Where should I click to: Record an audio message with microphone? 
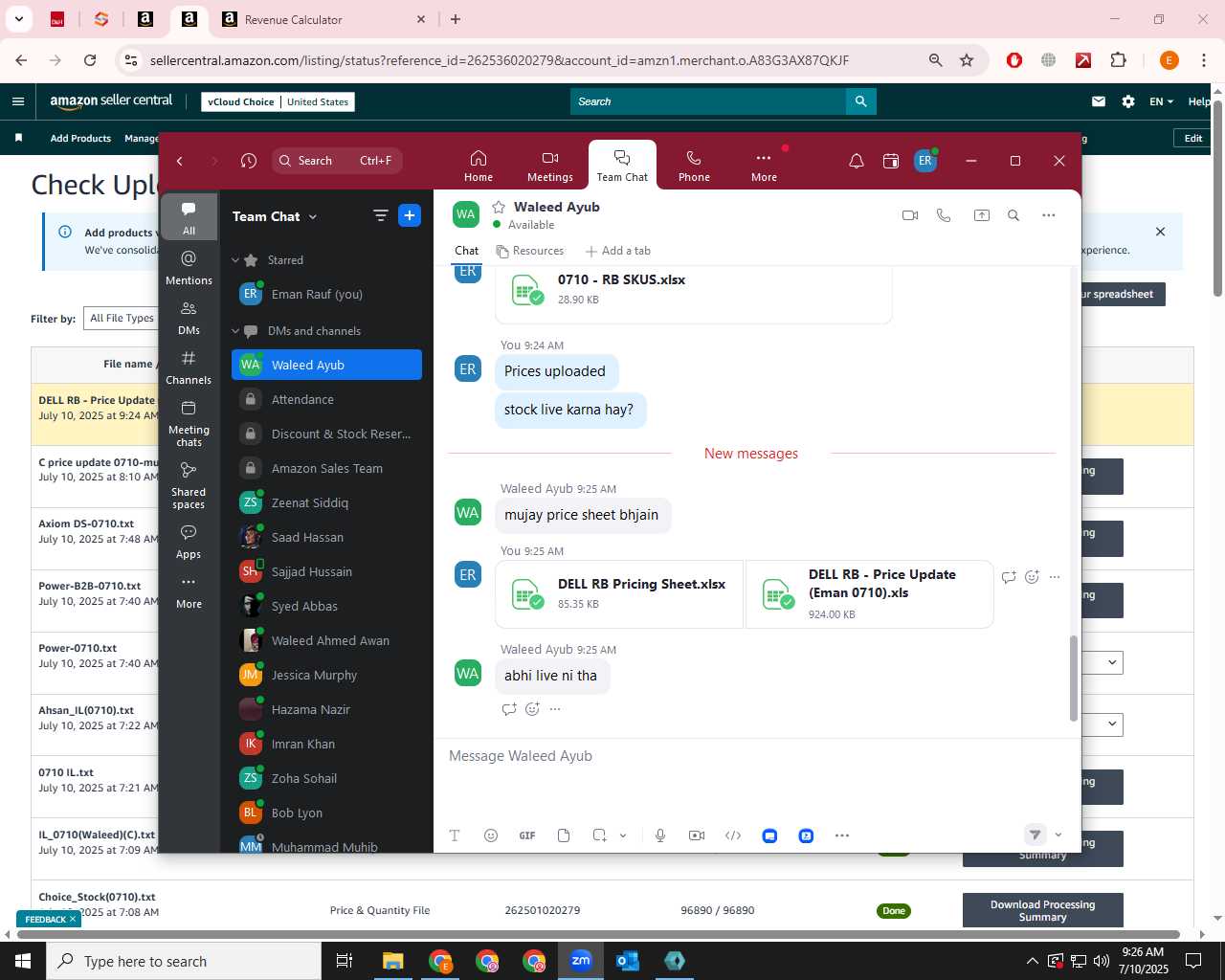coord(660,835)
